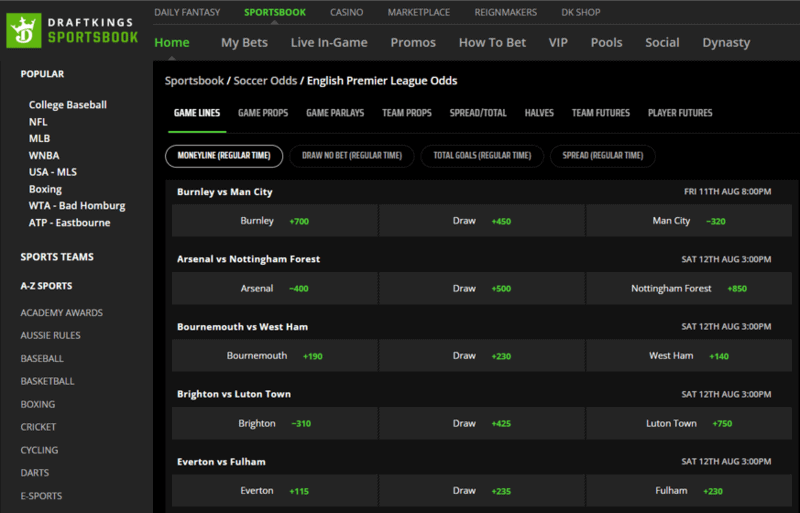Switch to the Casino section
Screen dimensions: 800x513
click(346, 12)
